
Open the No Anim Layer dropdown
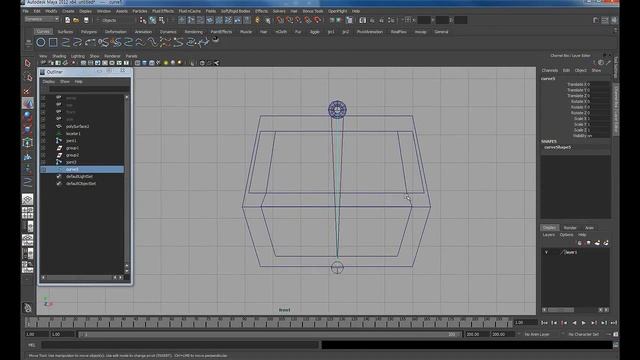(x=538, y=334)
